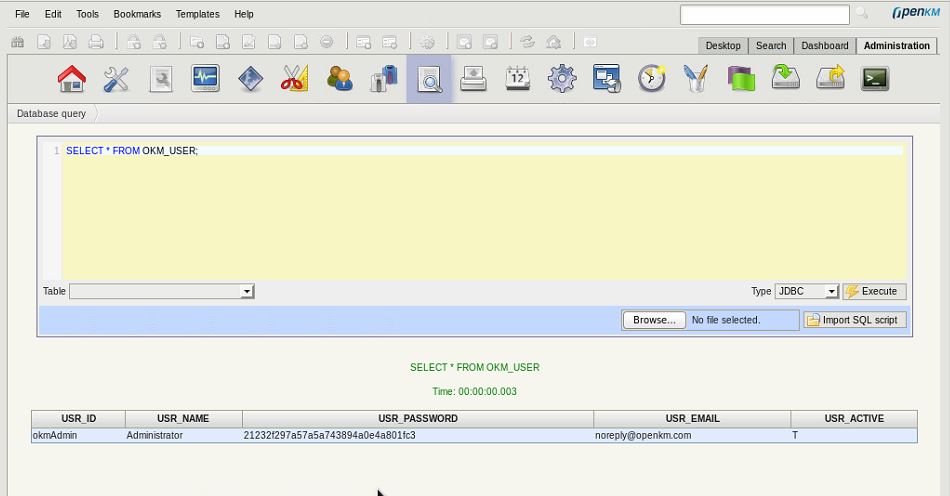Click the scissors icon in admin toolbar

294,79
